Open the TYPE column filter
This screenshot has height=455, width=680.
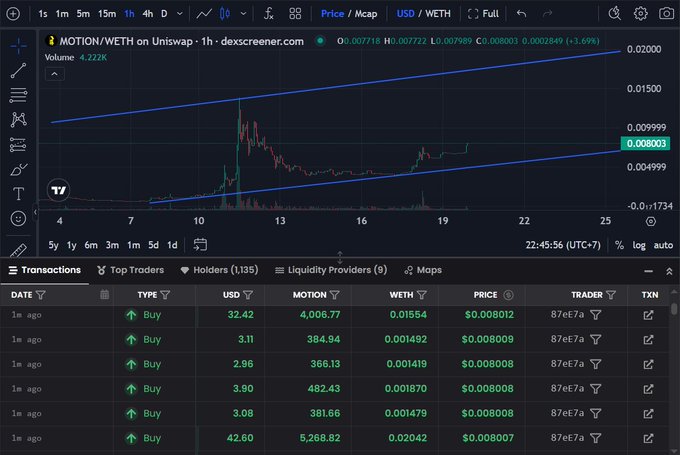[x=165, y=295]
